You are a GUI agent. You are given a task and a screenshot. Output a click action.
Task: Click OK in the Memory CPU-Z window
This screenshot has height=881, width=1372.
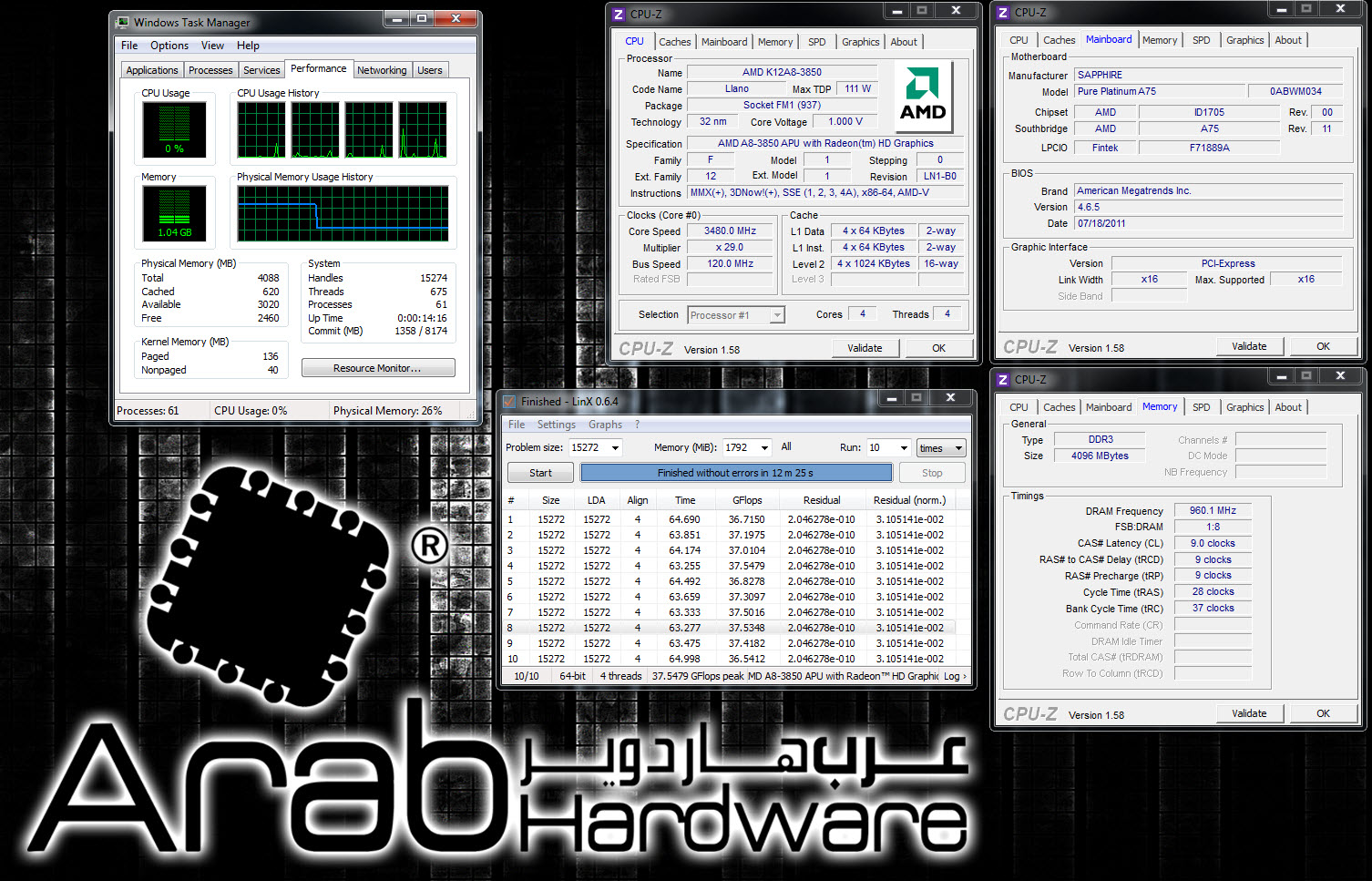coord(1323,713)
